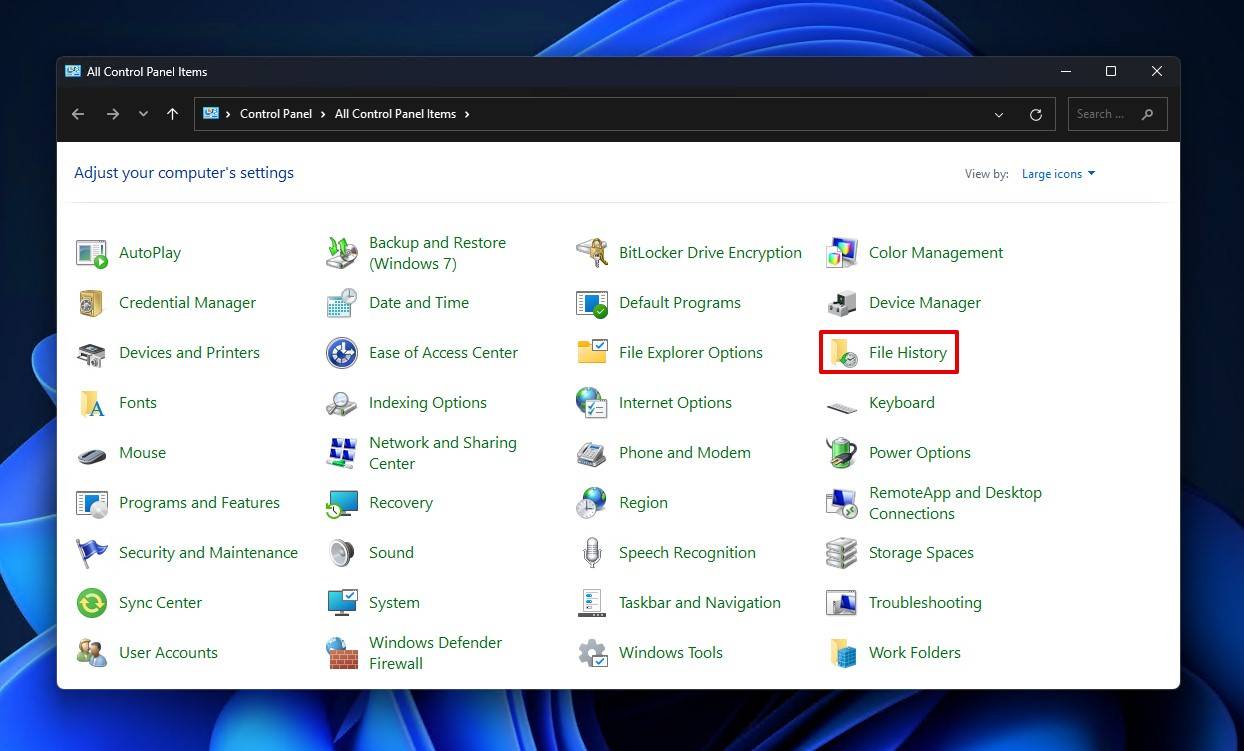Click the BitLocker Drive Encryption icon
1244x751 pixels.
592,253
